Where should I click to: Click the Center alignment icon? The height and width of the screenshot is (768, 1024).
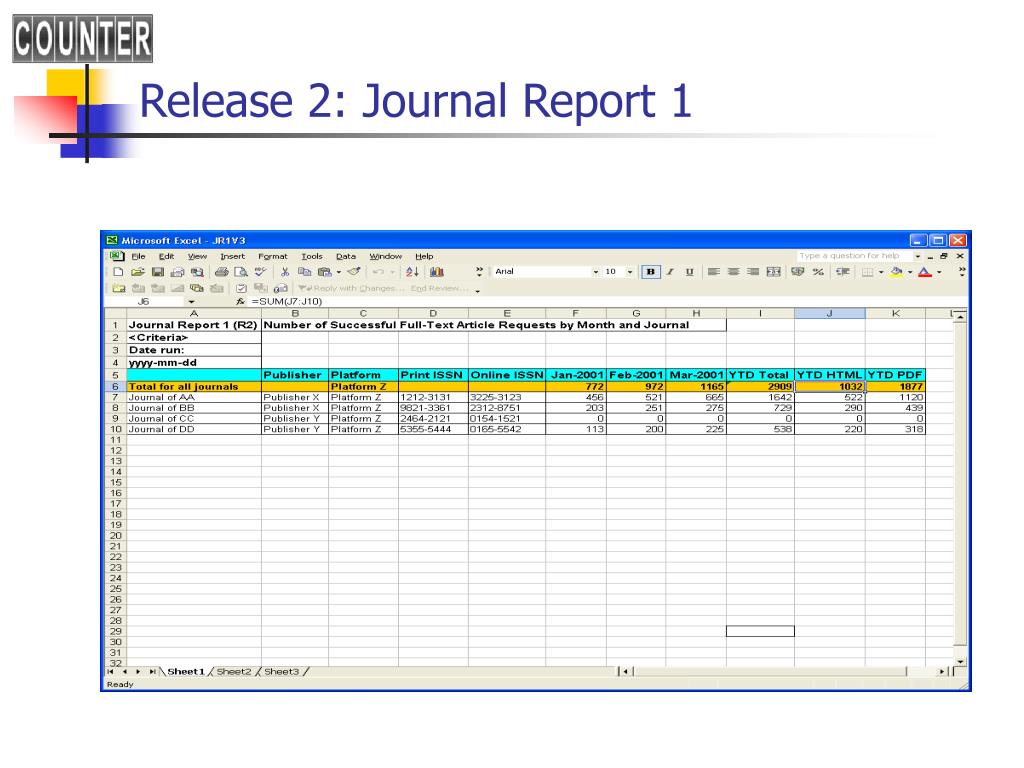(x=733, y=272)
